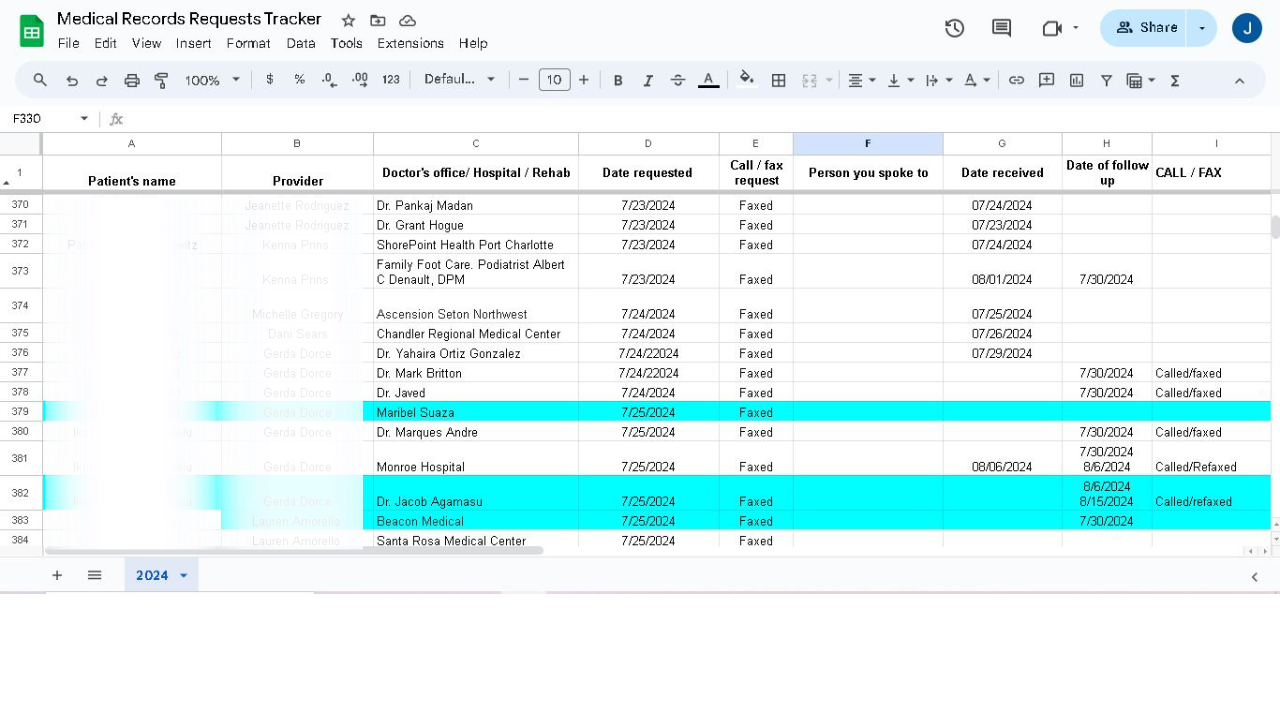The width and height of the screenshot is (1280, 720).
Task: Open the fill color picker
Action: pyautogui.click(x=746, y=80)
